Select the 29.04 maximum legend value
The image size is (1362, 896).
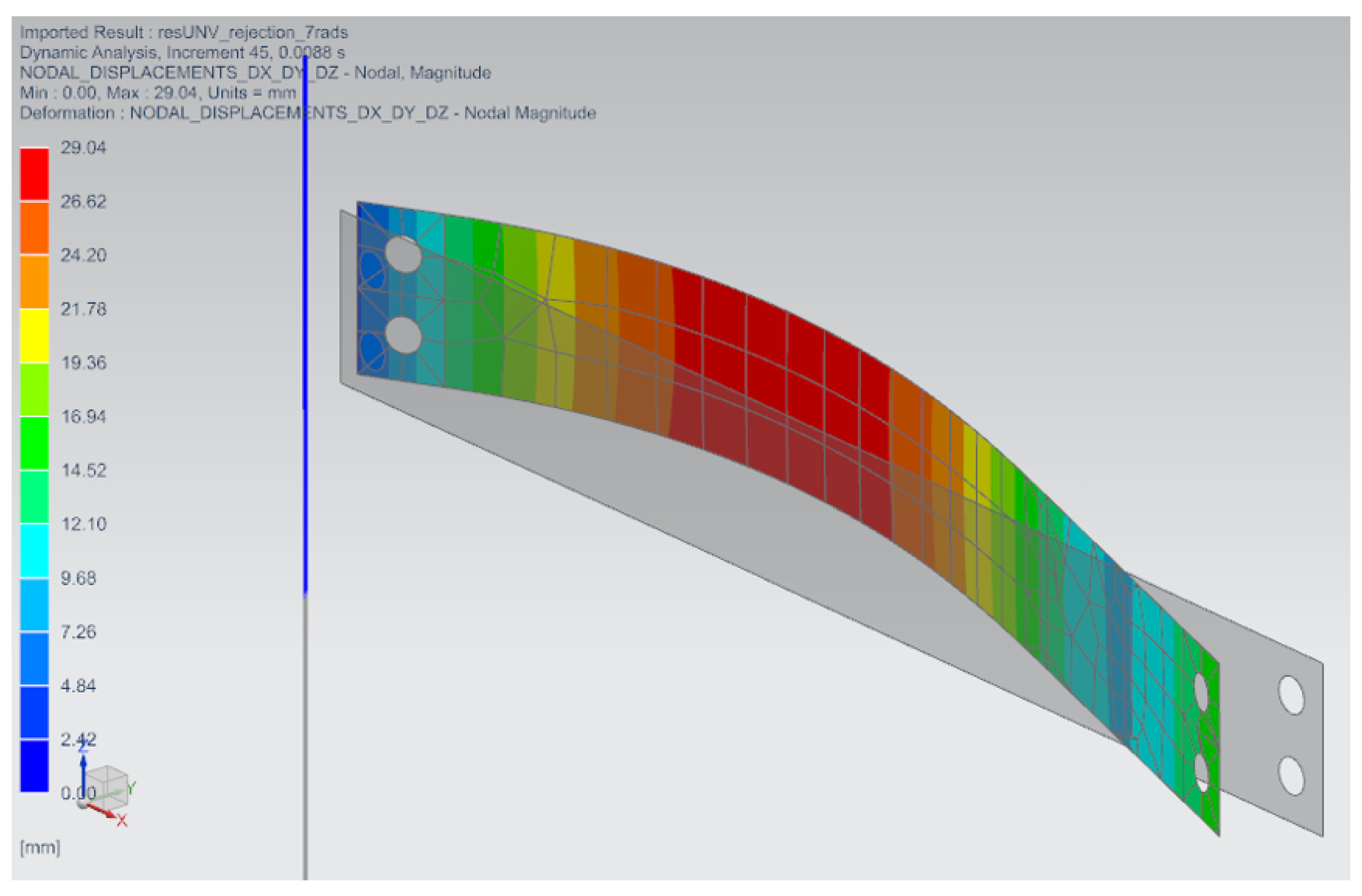(83, 148)
